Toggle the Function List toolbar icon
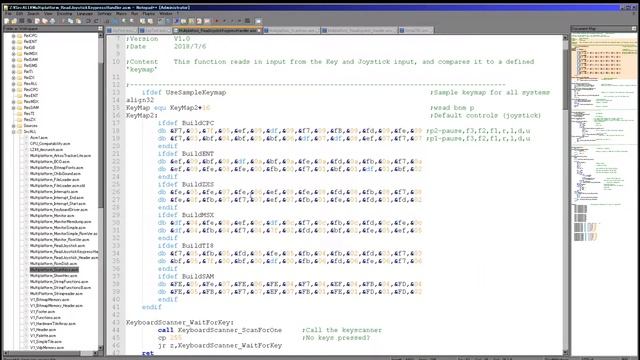640x360 pixels. [199, 21]
